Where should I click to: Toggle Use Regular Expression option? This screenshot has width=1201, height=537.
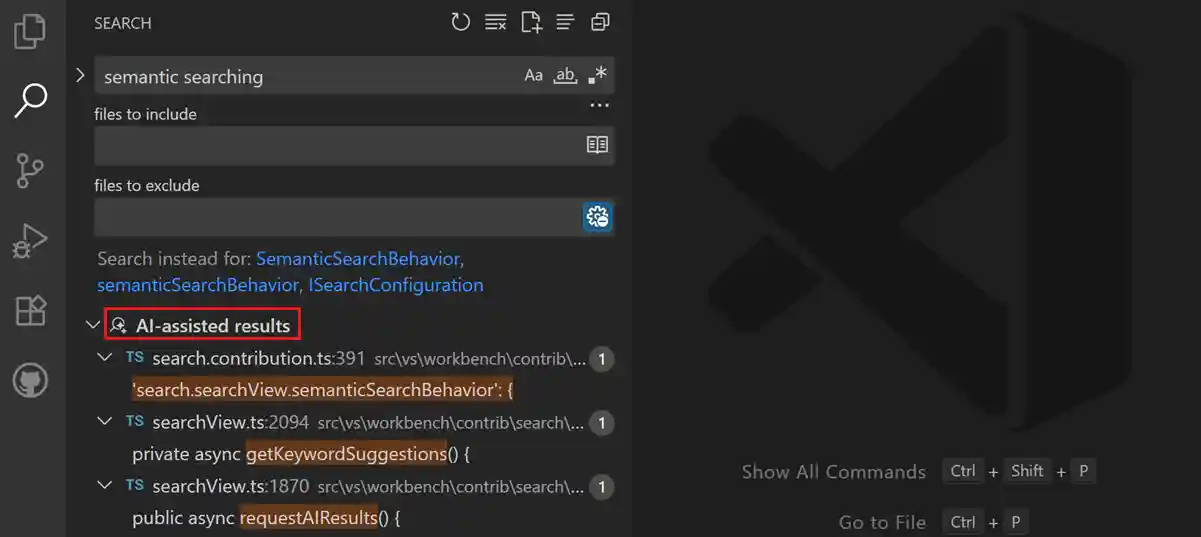click(598, 76)
